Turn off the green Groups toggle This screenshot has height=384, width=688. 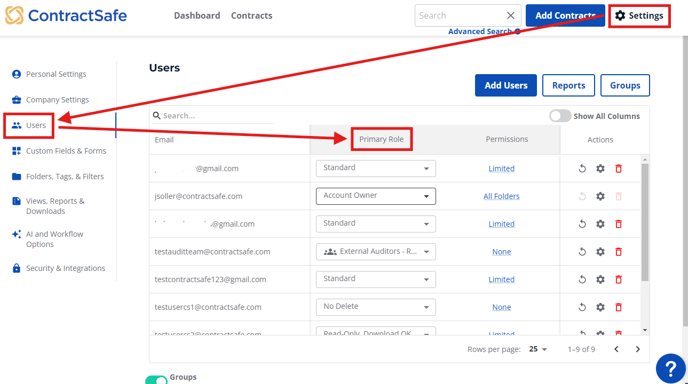(x=156, y=380)
